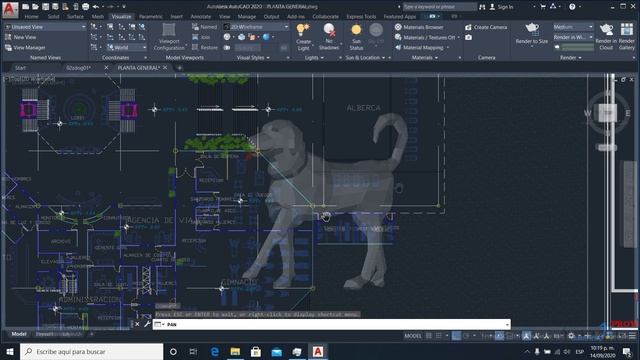The image size is (640, 360).
Task: Click the Material Mapping icon
Action: 398,47
